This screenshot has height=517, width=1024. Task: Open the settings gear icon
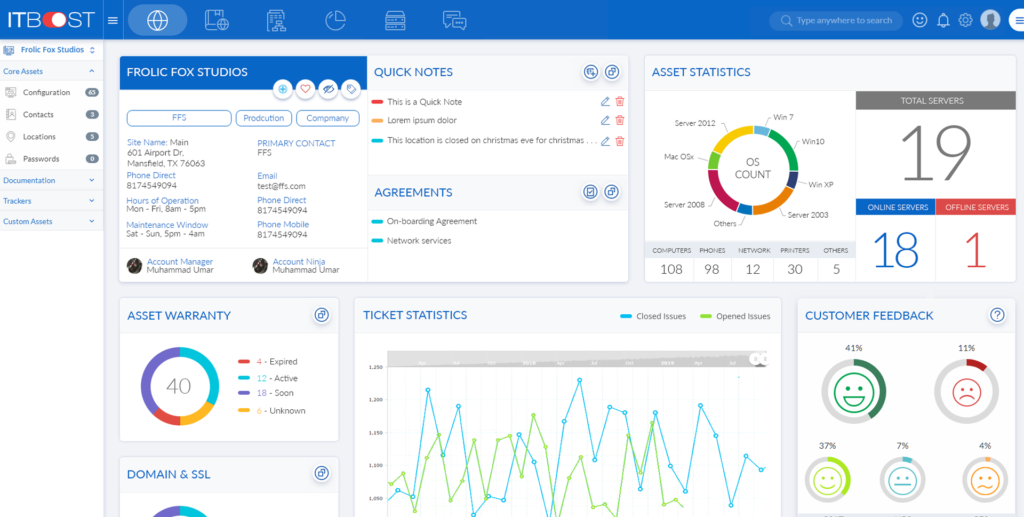coord(965,20)
